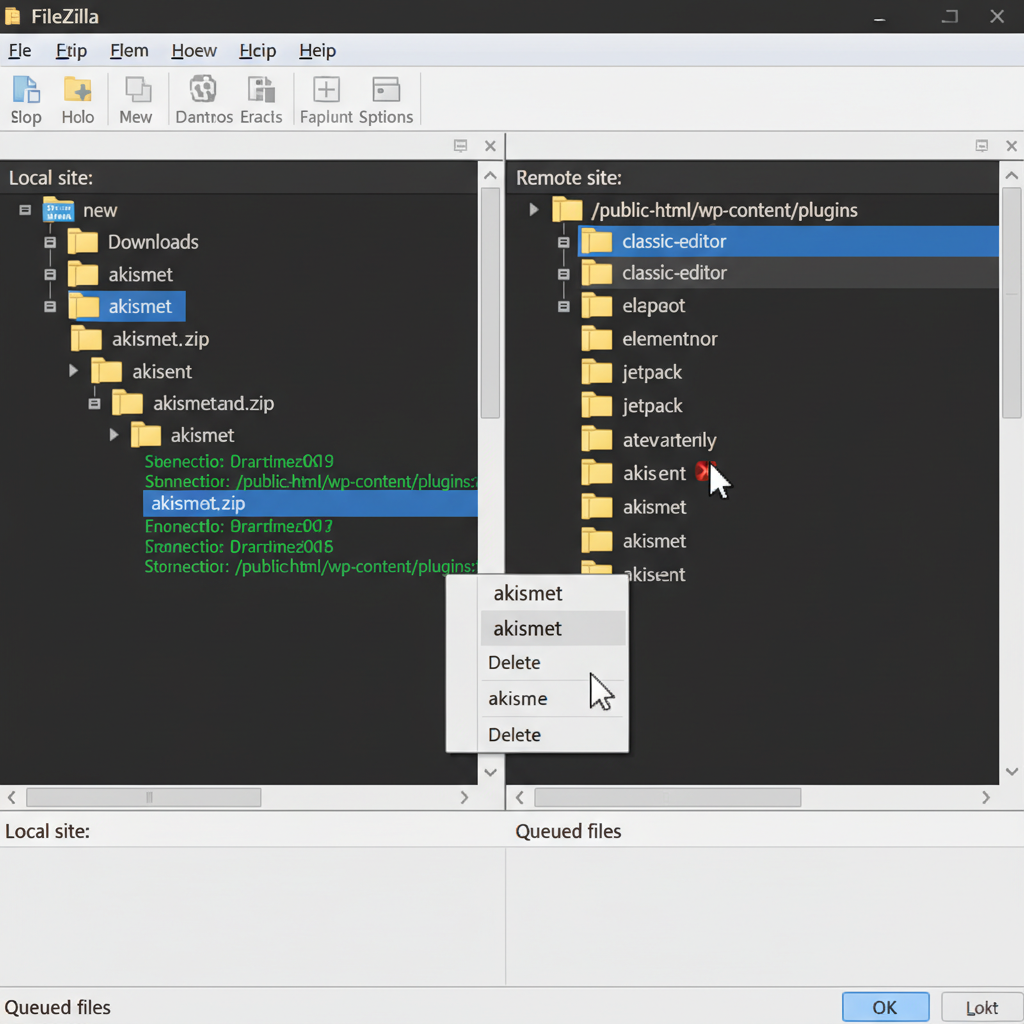Click the elementnor folder icon
This screenshot has width=1024, height=1024.
597,338
